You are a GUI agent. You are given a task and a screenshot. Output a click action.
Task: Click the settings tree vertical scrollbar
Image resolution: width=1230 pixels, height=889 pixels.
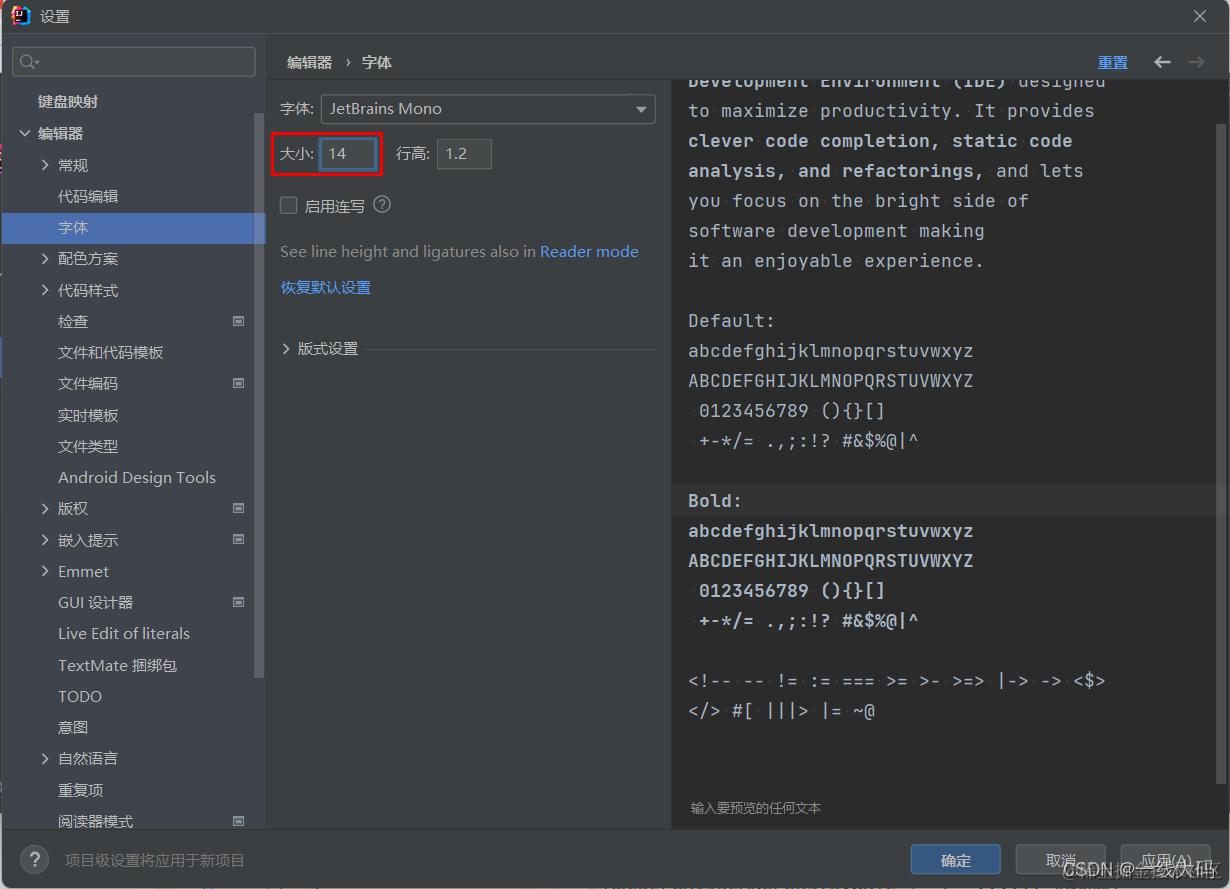tap(260, 395)
